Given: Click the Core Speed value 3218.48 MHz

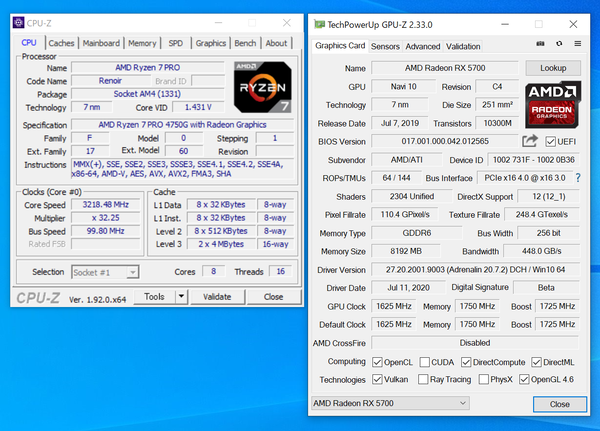Looking at the screenshot, I should [106, 204].
